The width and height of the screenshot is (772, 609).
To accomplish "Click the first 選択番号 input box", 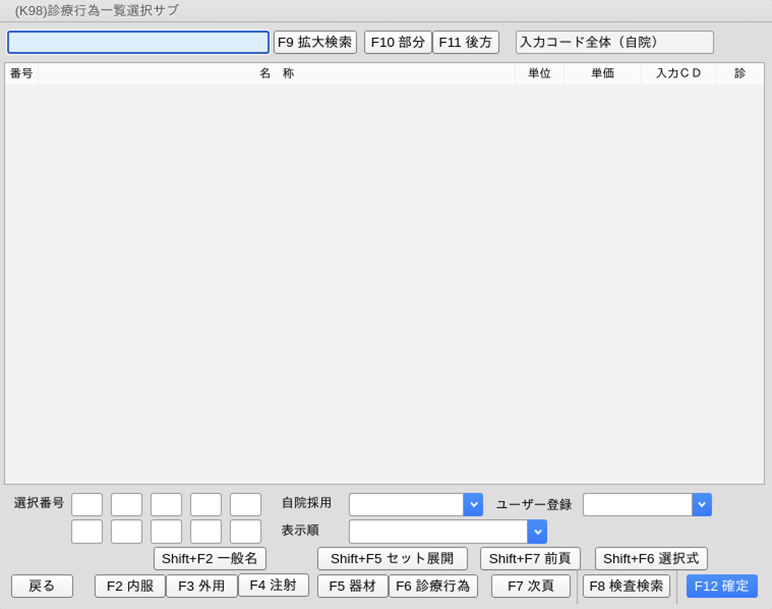I will point(87,505).
